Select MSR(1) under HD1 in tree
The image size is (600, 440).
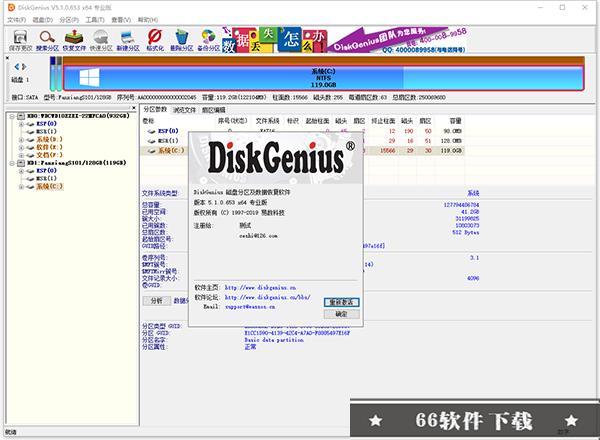tap(46, 179)
